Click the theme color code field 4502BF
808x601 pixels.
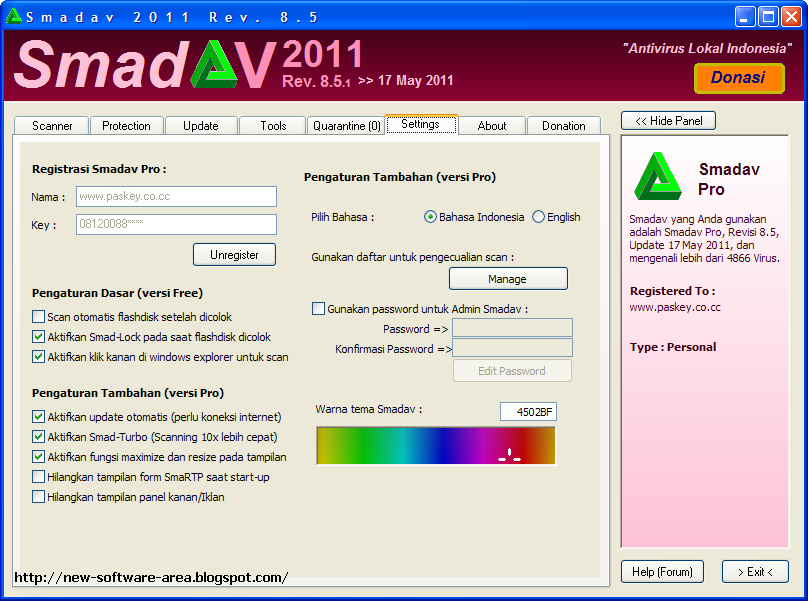click(x=528, y=412)
